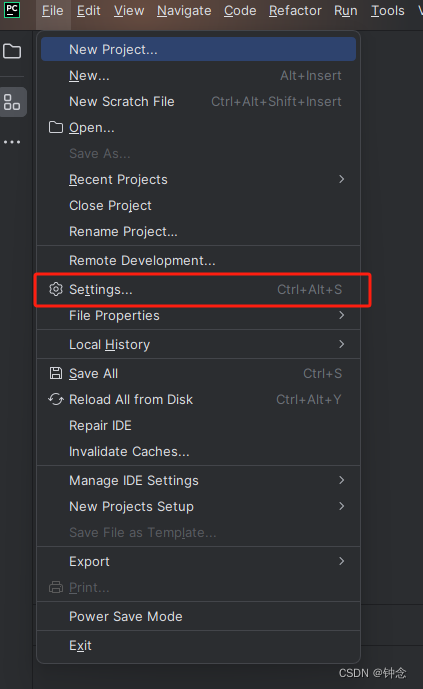
Task: Expand the File Properties submenu arrow
Action: (x=341, y=315)
